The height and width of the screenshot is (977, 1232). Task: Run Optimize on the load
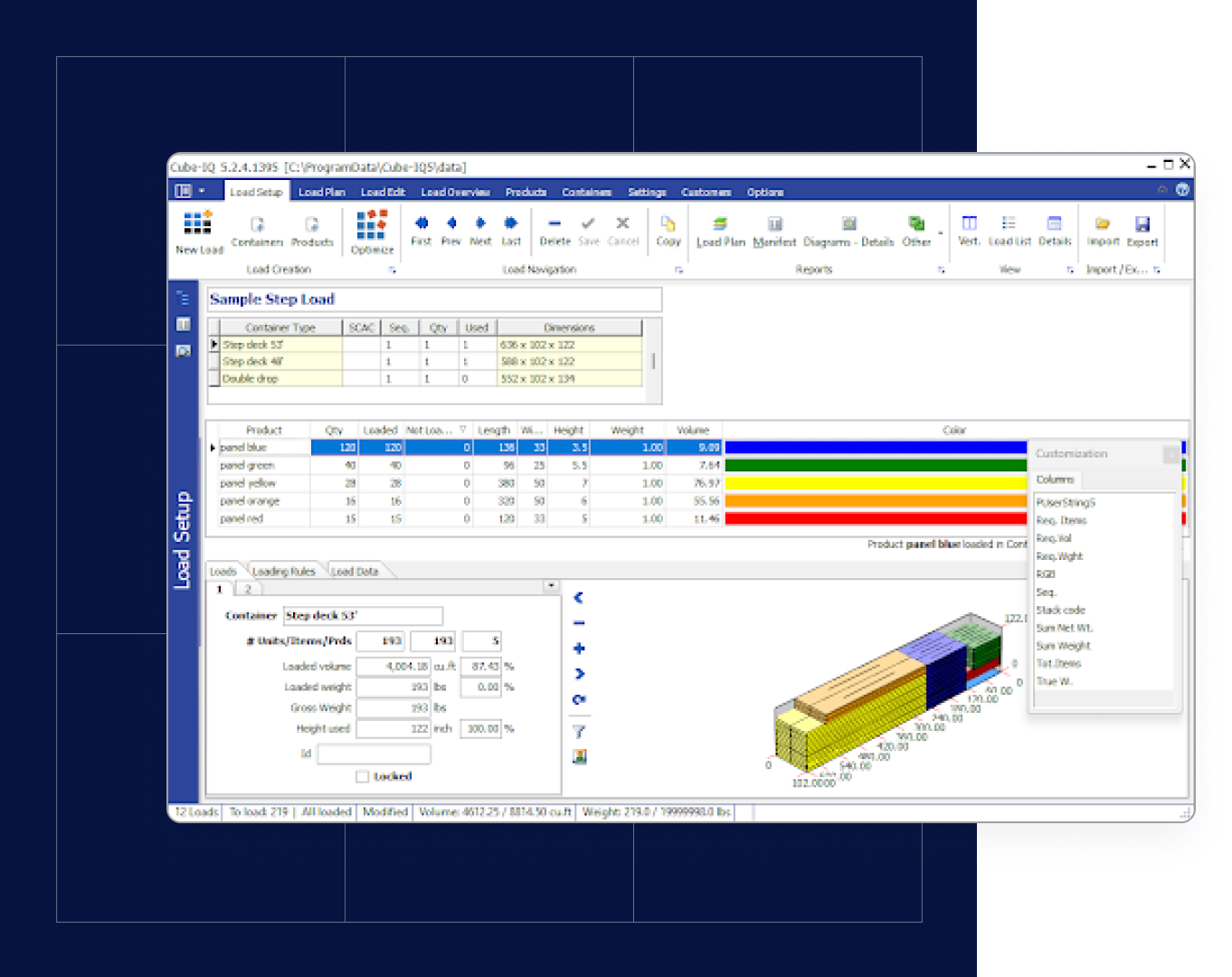pos(372,232)
